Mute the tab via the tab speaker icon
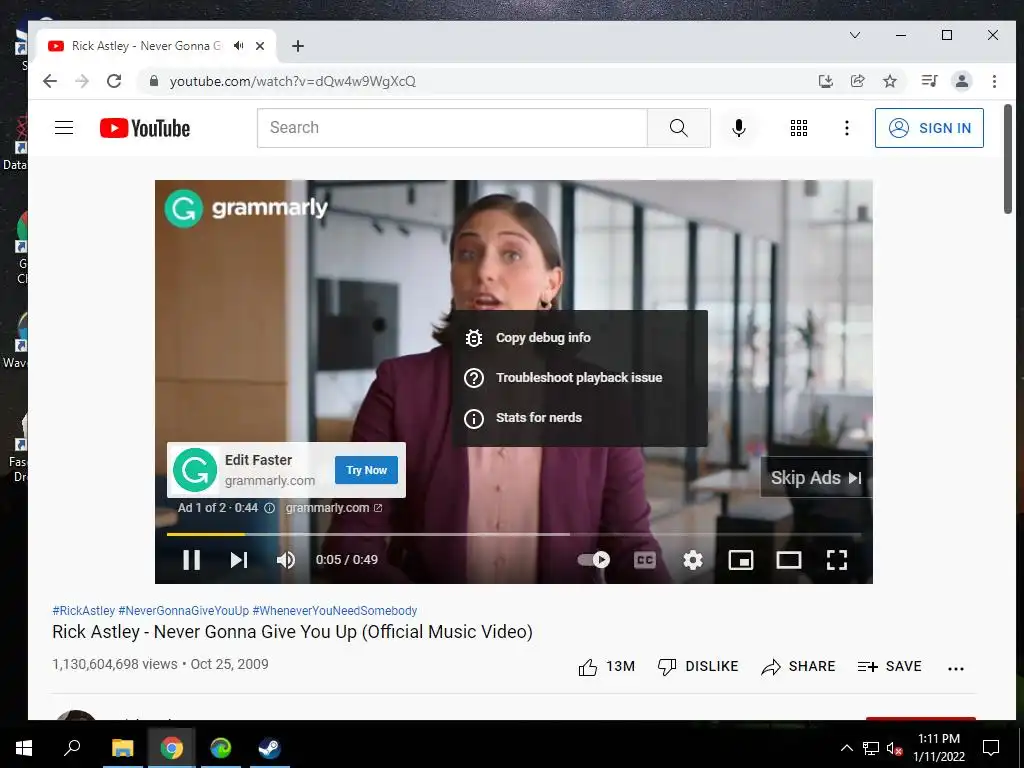This screenshot has width=1024, height=768. pyautogui.click(x=239, y=46)
